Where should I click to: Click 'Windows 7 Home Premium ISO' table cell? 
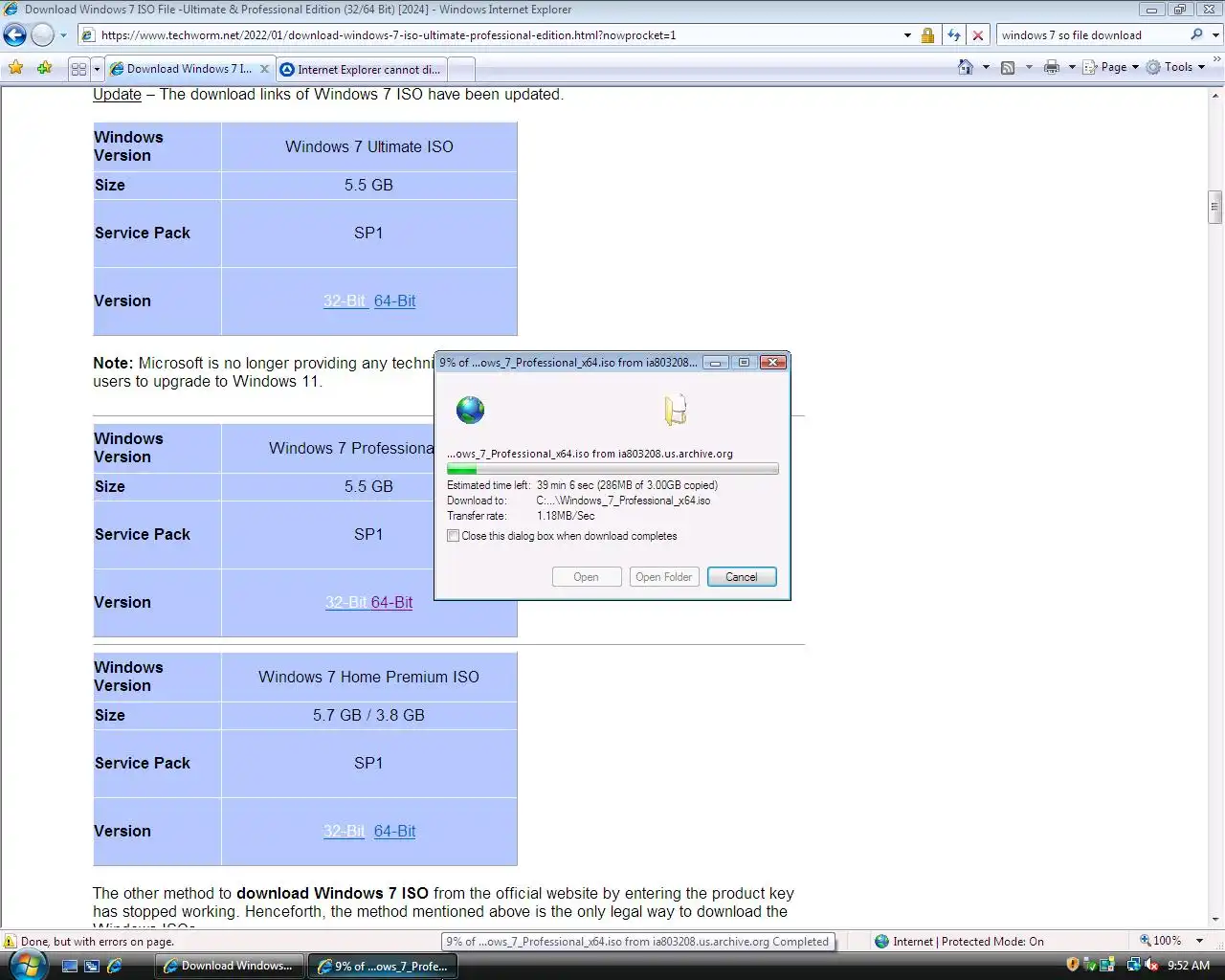click(x=368, y=677)
